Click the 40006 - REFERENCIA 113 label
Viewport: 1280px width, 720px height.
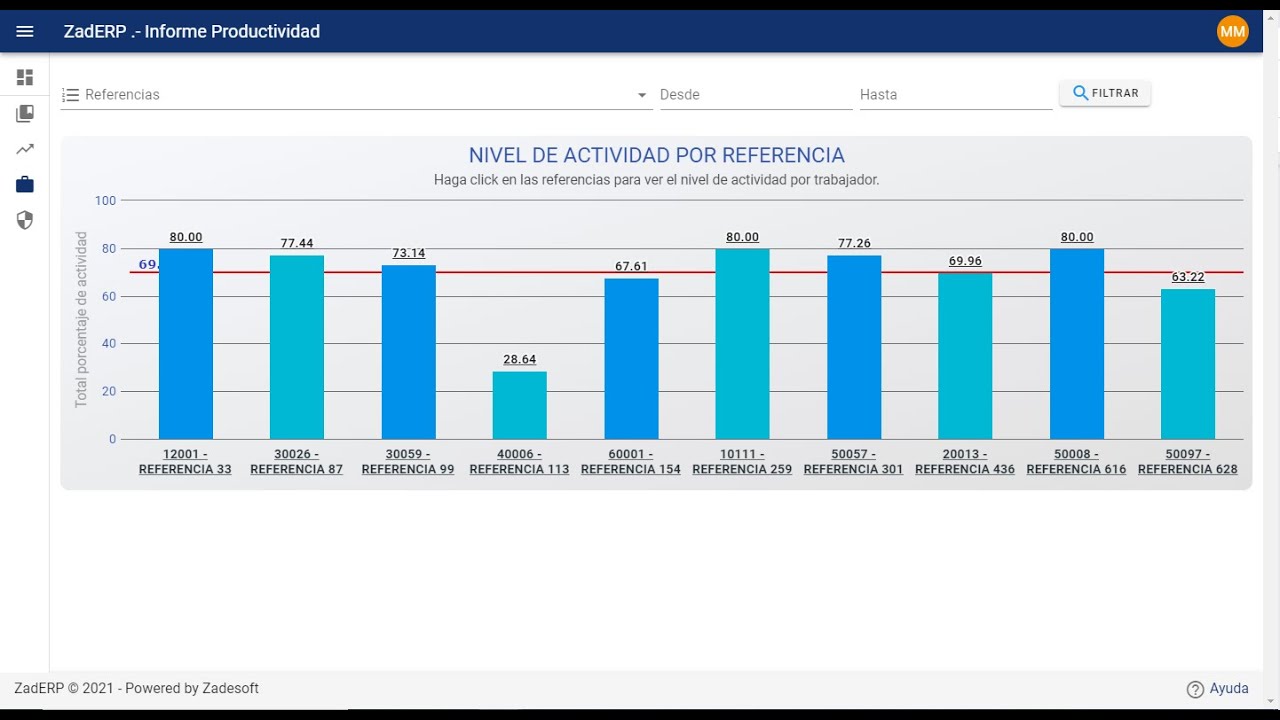[x=519, y=462]
